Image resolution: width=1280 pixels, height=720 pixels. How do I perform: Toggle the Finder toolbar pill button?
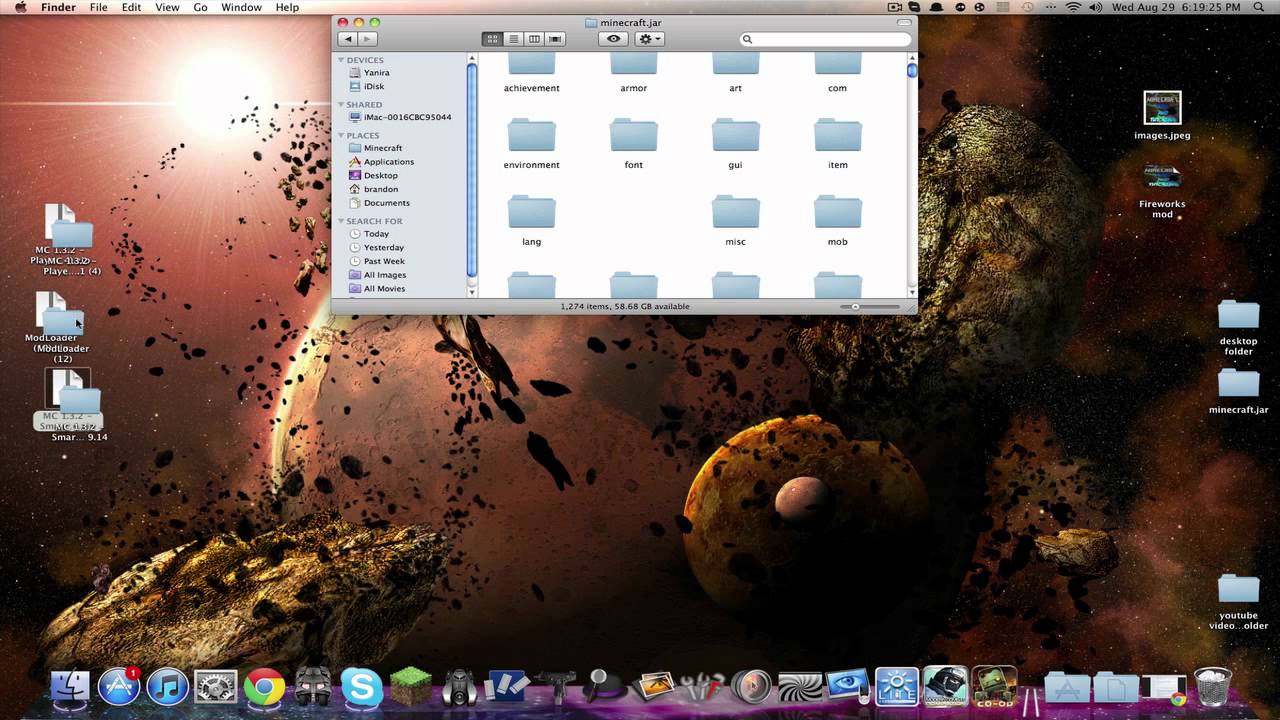(x=905, y=22)
